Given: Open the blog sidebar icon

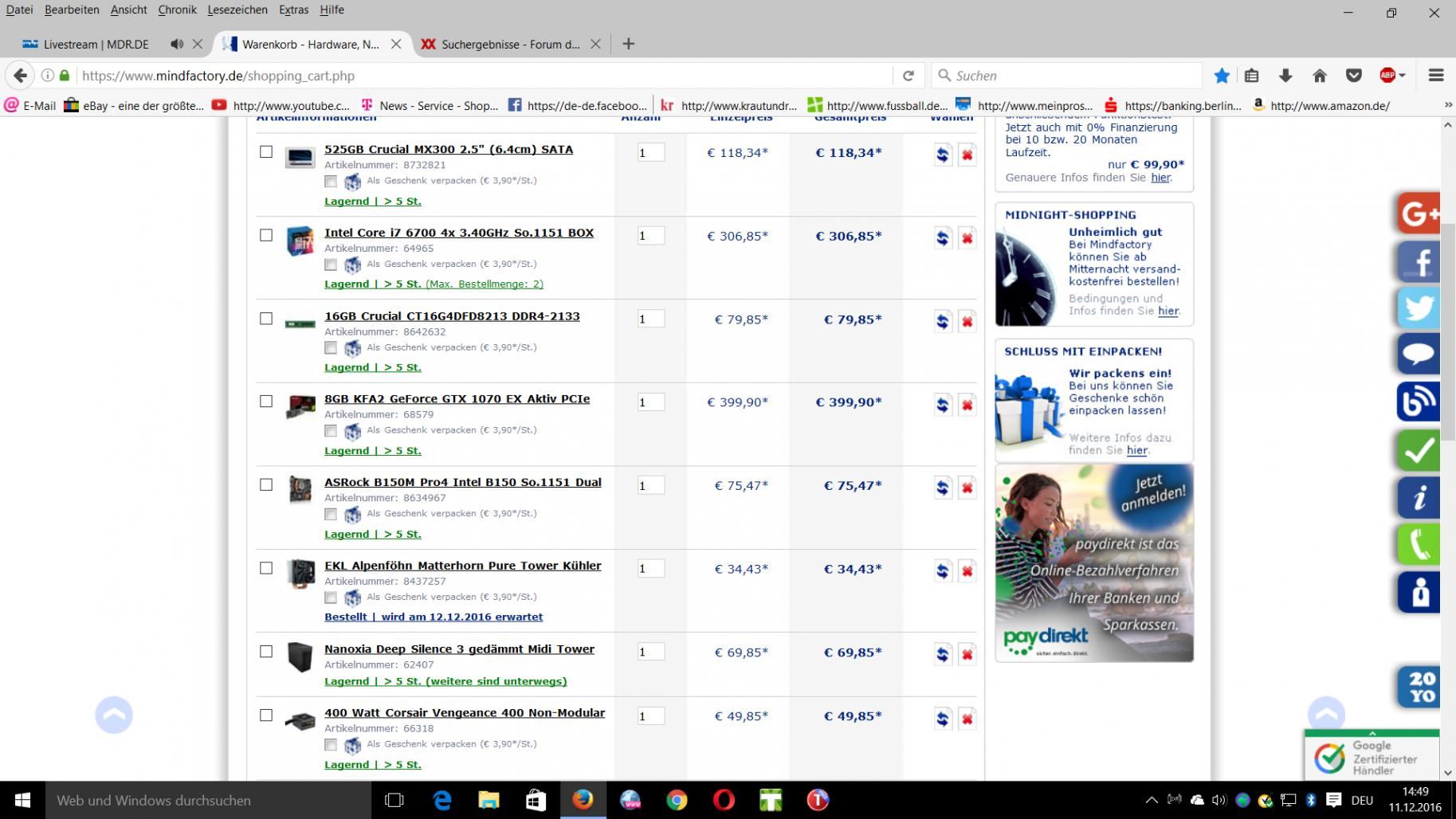Looking at the screenshot, I should [1419, 402].
